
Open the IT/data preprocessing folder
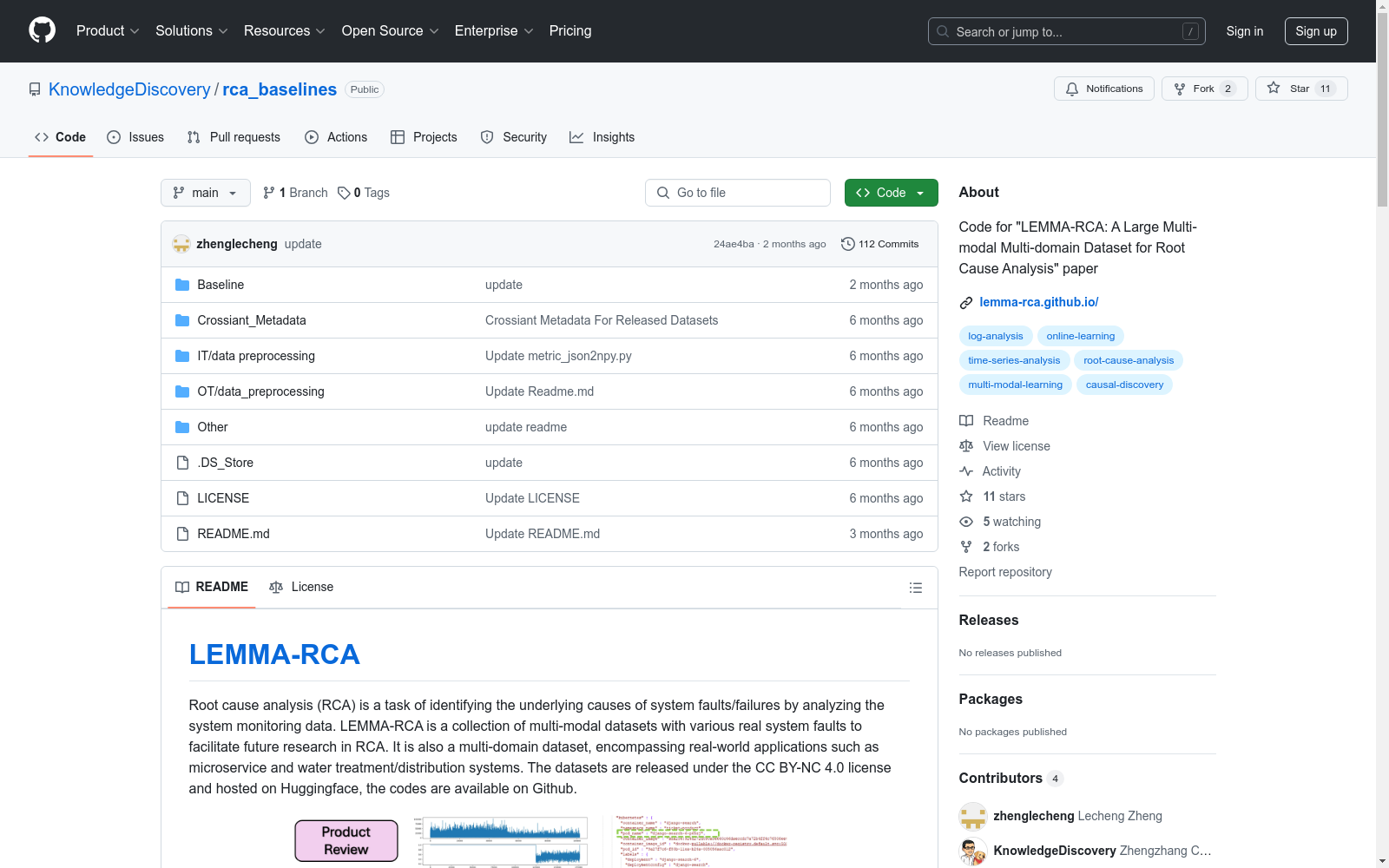(256, 356)
